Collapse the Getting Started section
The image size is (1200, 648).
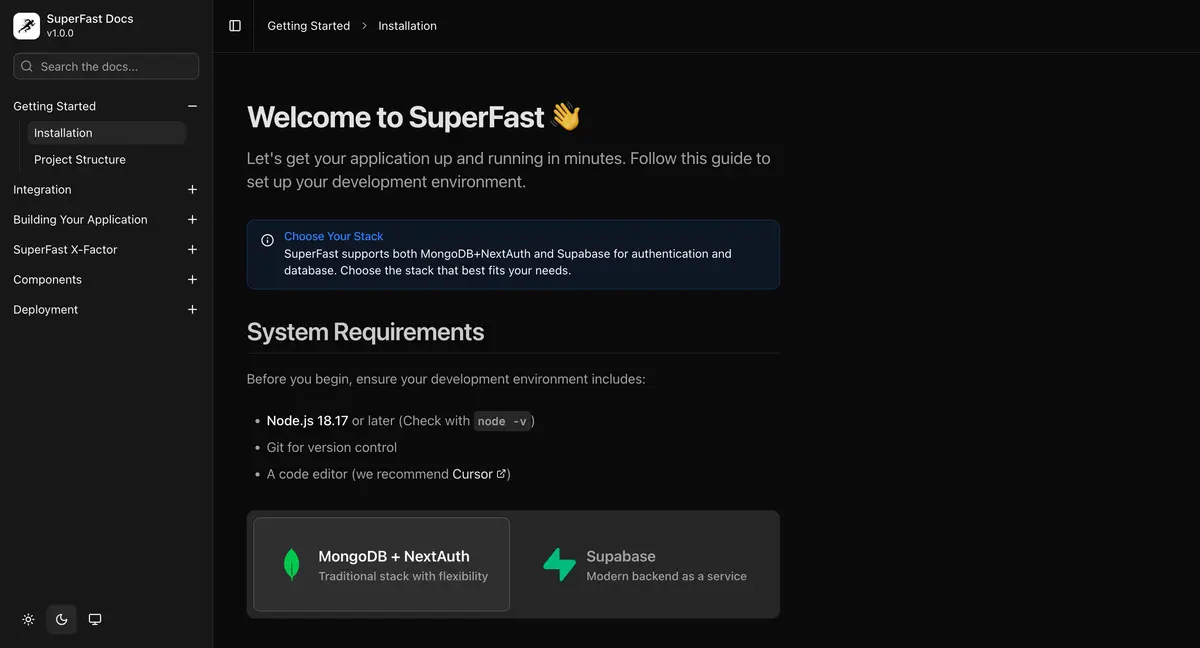(x=192, y=105)
